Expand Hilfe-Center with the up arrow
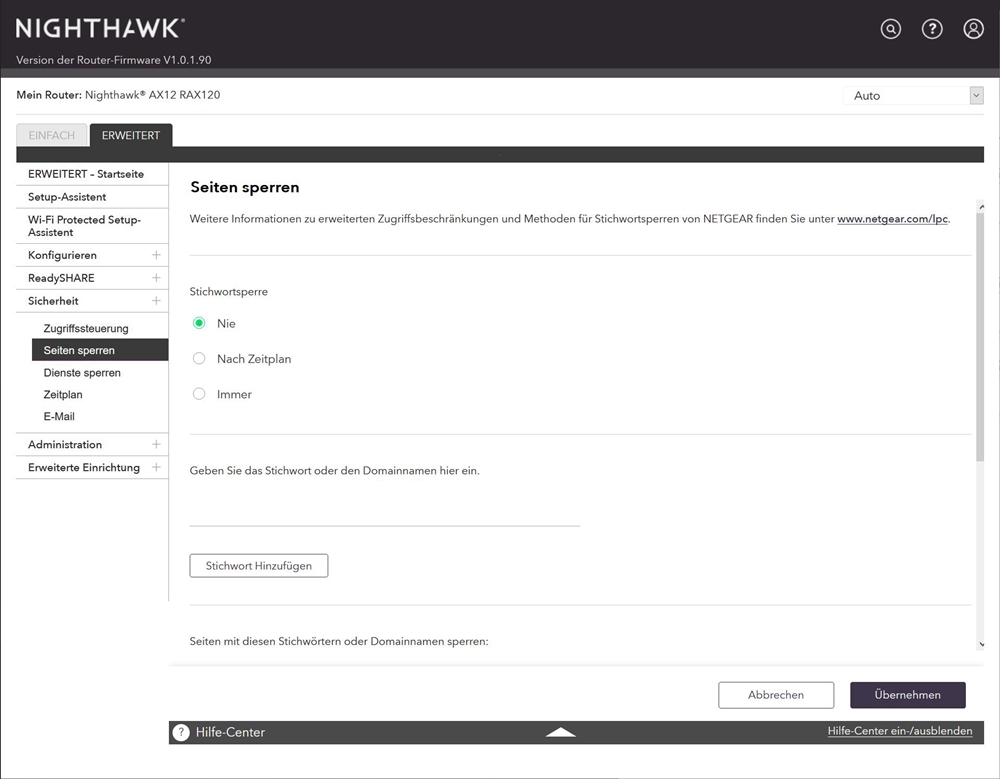The width and height of the screenshot is (1000, 779). click(560, 732)
